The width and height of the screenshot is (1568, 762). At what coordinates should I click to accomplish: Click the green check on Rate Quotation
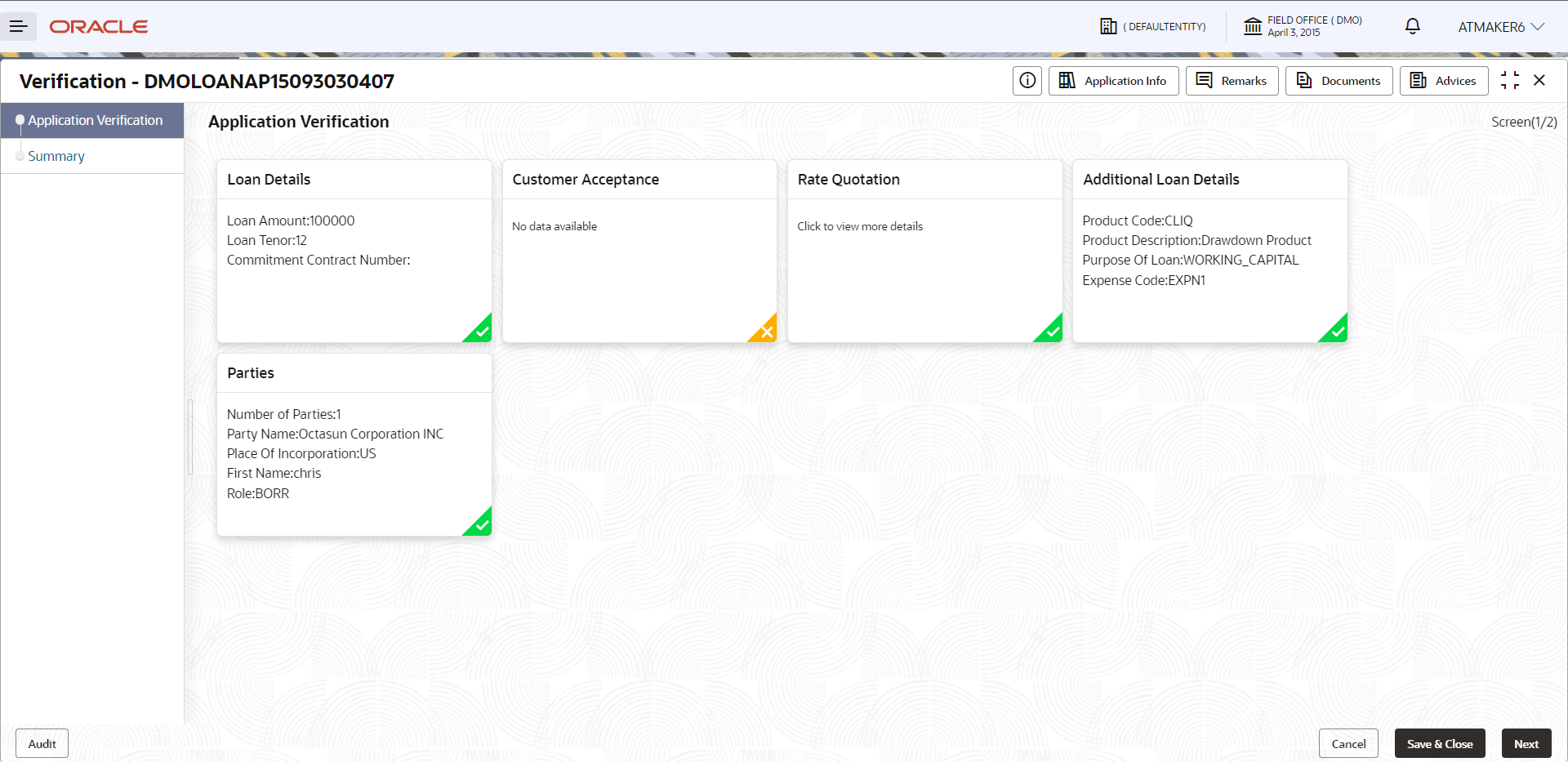[1052, 332]
